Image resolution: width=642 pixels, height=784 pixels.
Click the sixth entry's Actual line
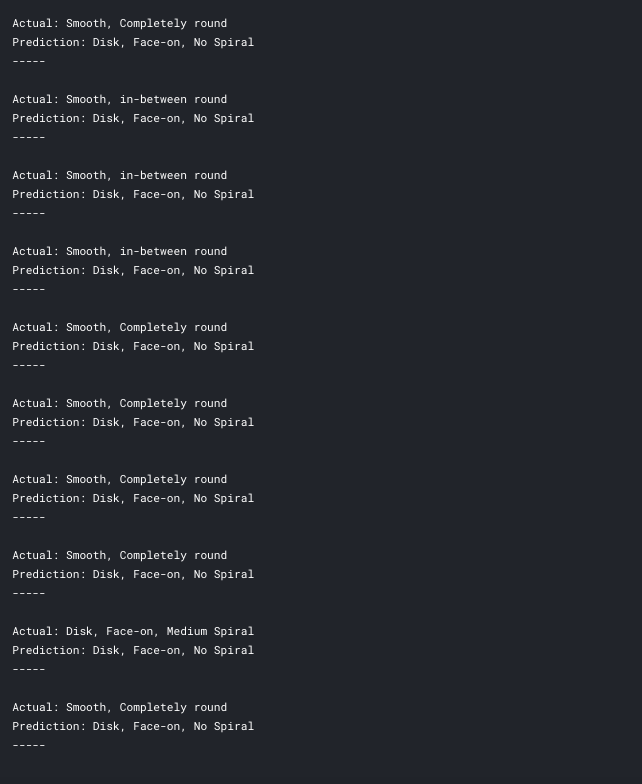[119, 403]
